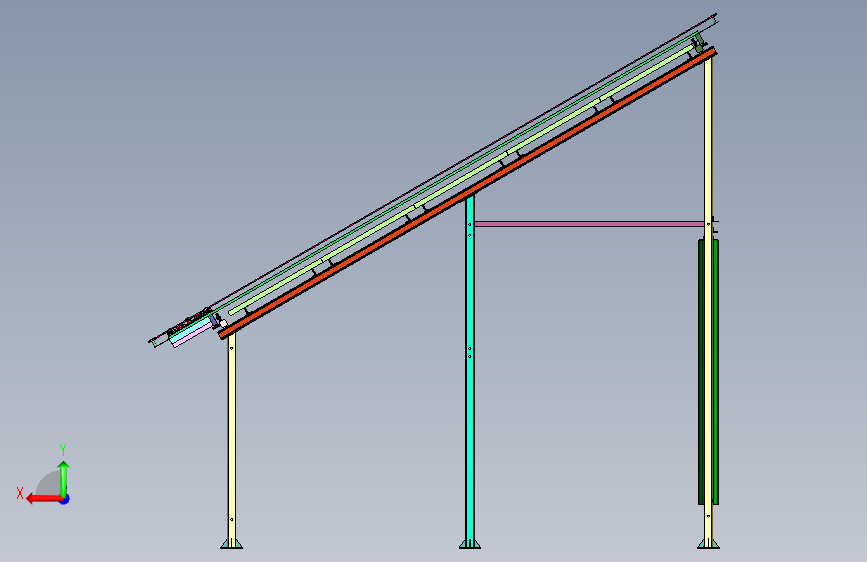Click the base plate of the cyan post
The image size is (867, 562).
(x=470, y=544)
